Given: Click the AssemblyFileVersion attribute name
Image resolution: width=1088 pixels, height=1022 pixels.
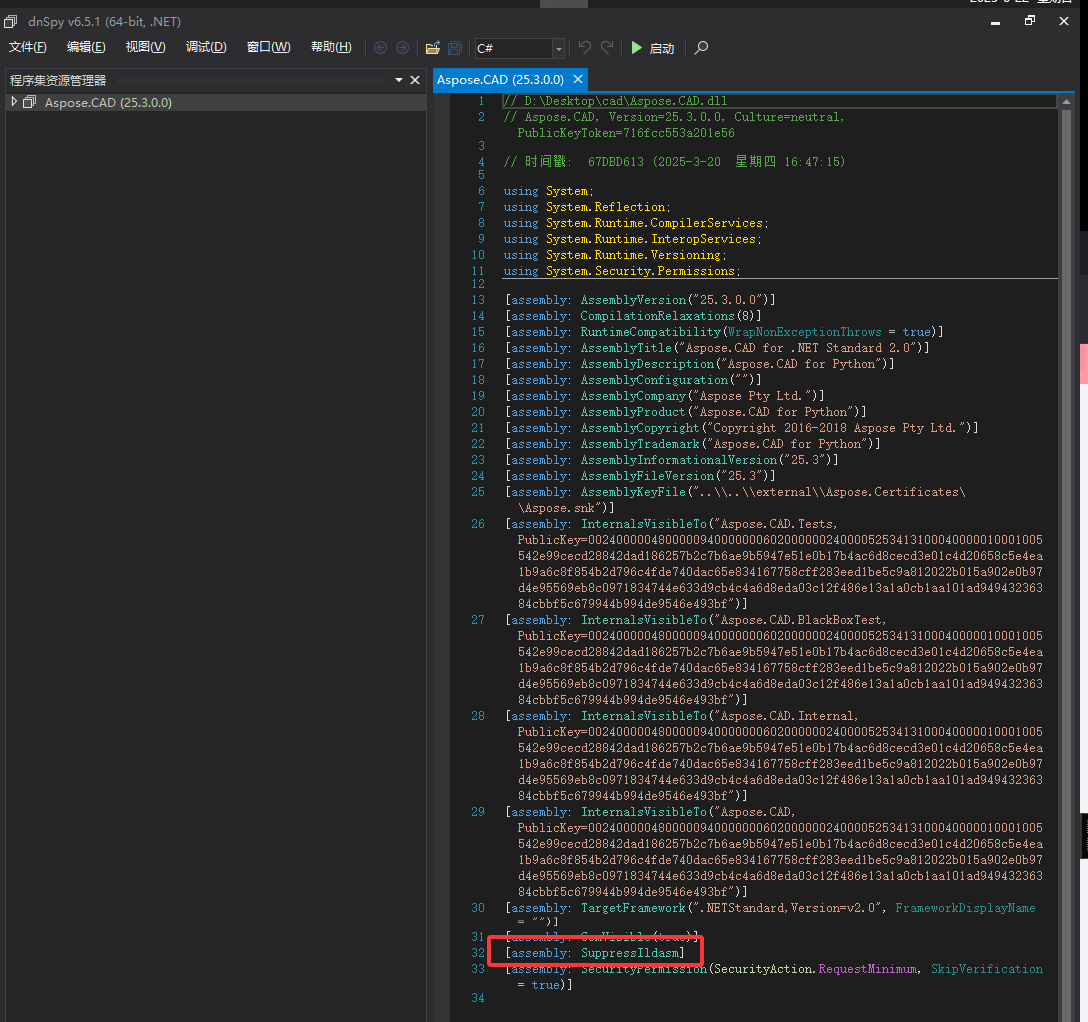Looking at the screenshot, I should 647,475.
